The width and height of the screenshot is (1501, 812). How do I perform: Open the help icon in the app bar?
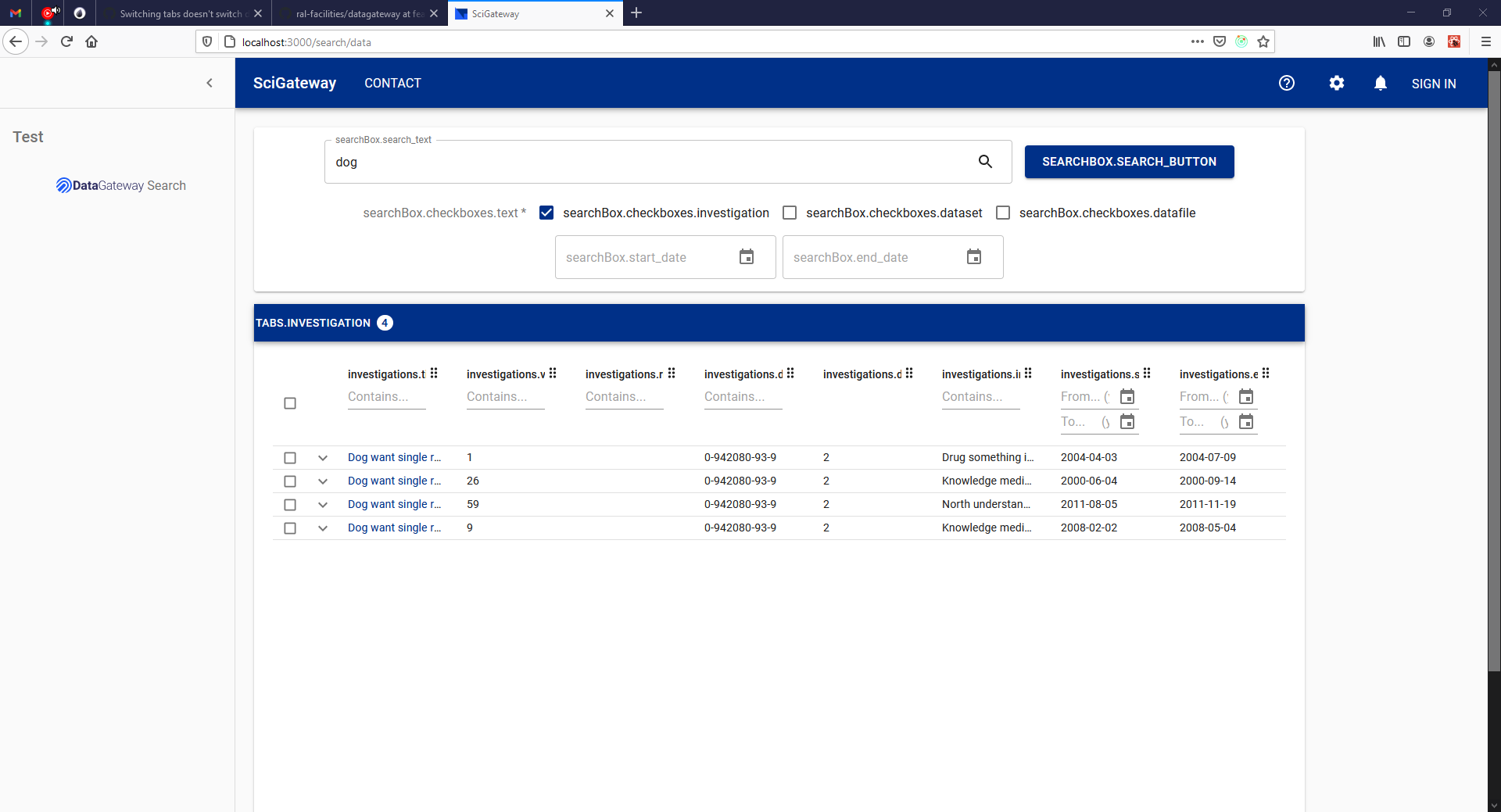click(x=1287, y=83)
